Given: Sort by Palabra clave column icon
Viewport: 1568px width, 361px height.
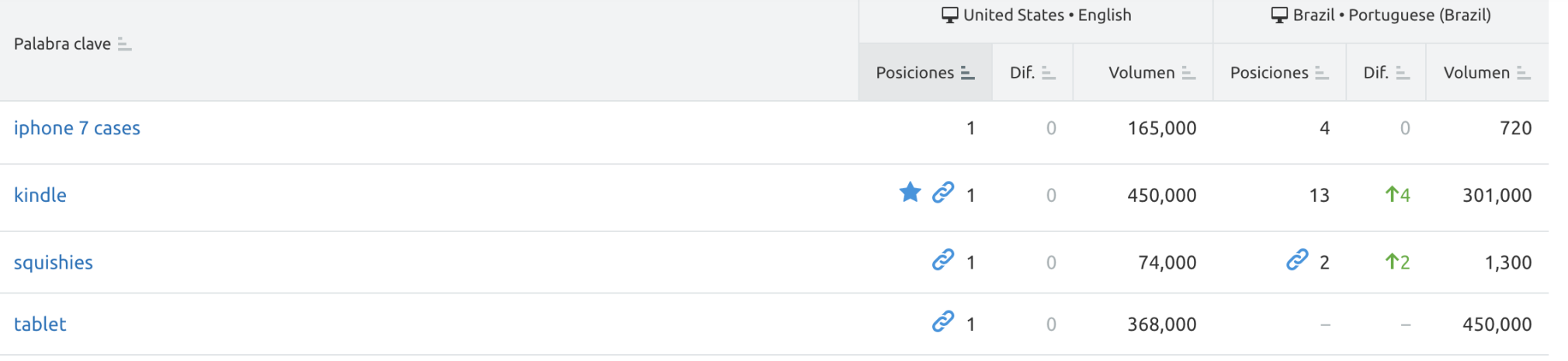Looking at the screenshot, I should (x=124, y=45).
